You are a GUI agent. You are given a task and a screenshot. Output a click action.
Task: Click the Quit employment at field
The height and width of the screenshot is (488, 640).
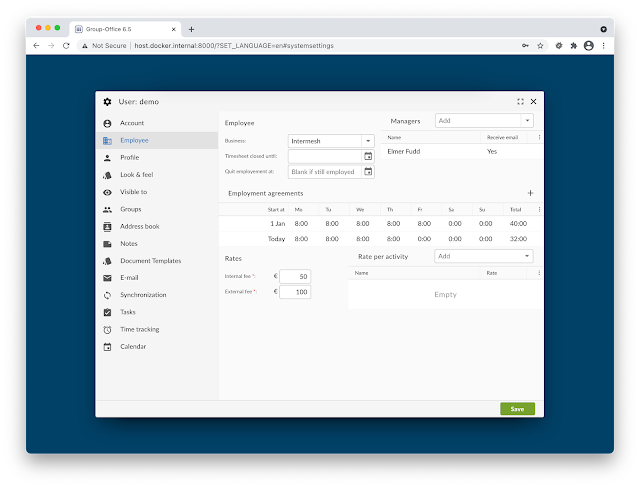pos(325,172)
